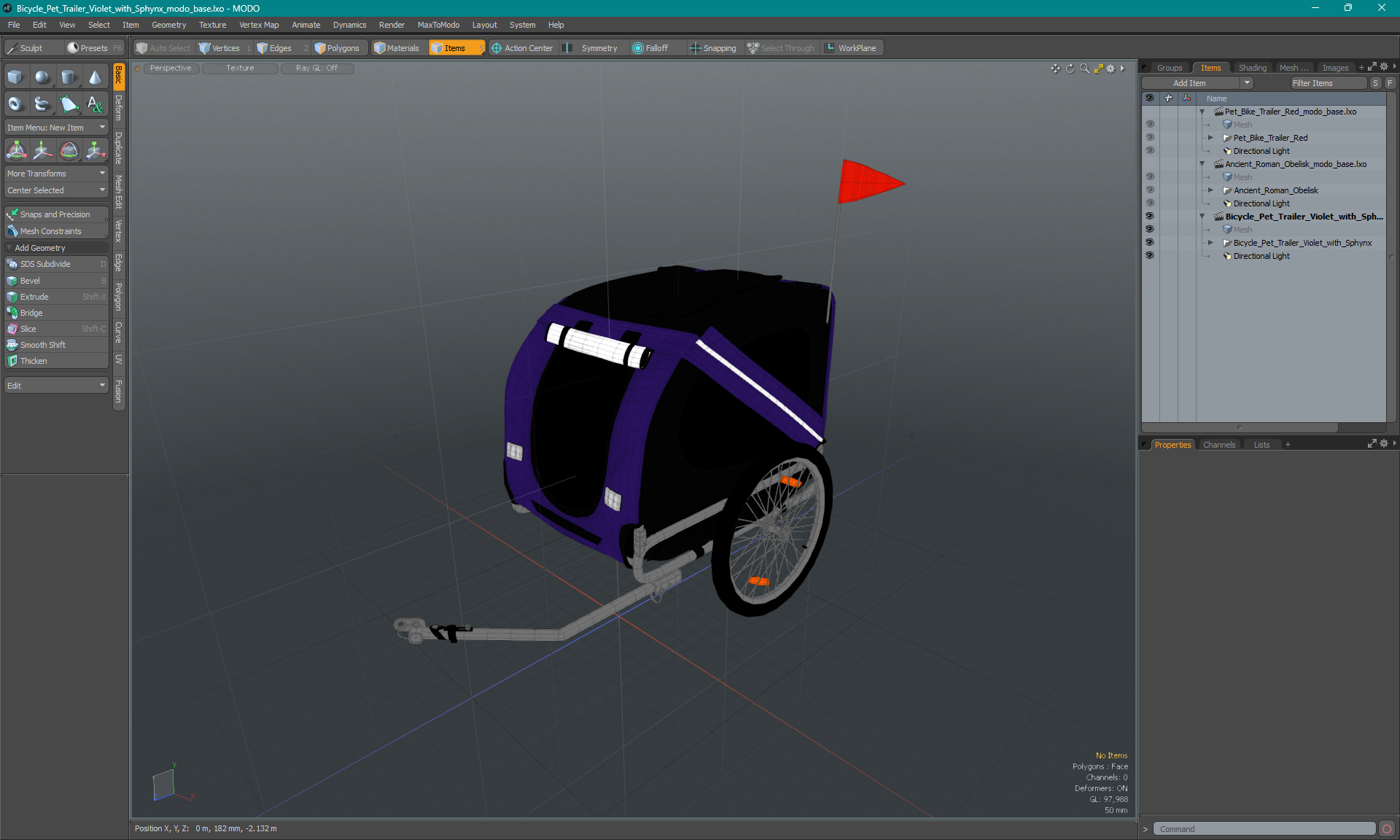Click the Extrude tool

click(56, 297)
